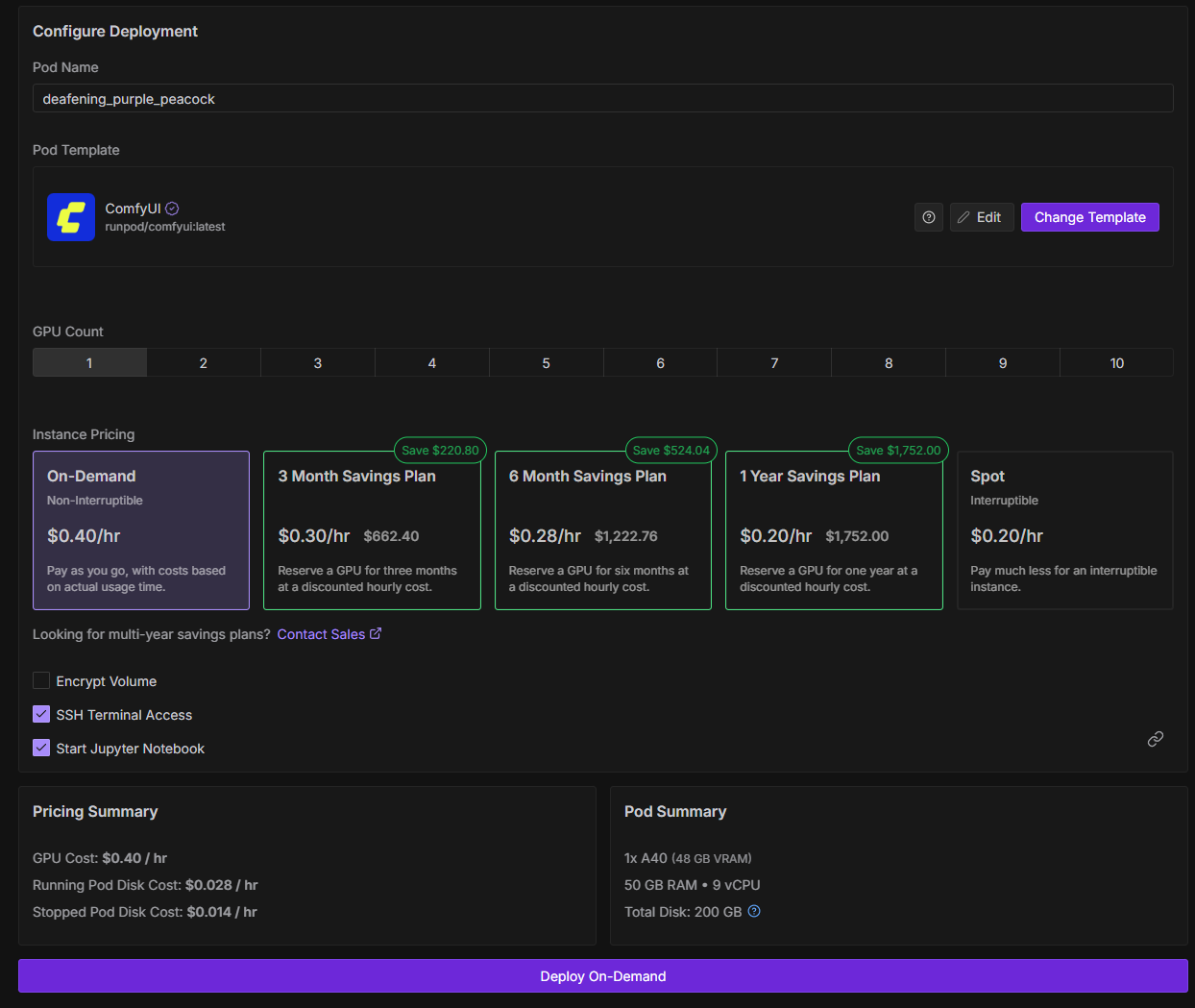
Task: Disable Start Jupyter Notebook option
Action: (41, 748)
